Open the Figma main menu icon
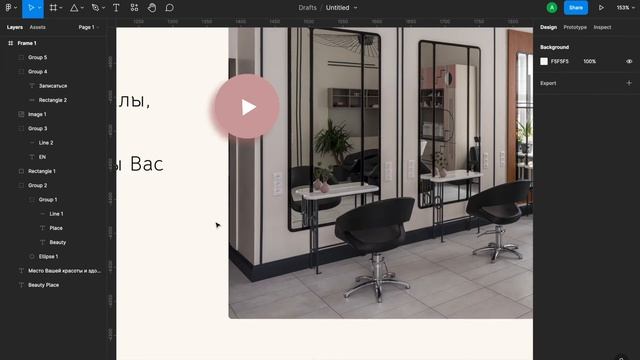 (x=8, y=7)
